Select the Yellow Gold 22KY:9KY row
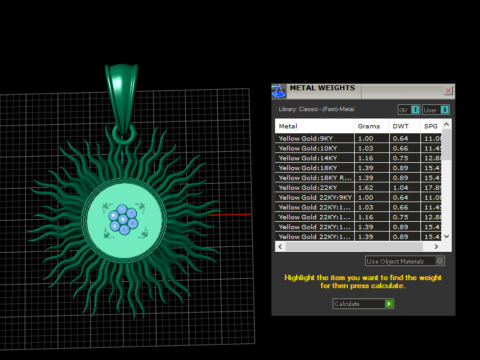Viewport: 480px width, 360px height. (x=358, y=197)
